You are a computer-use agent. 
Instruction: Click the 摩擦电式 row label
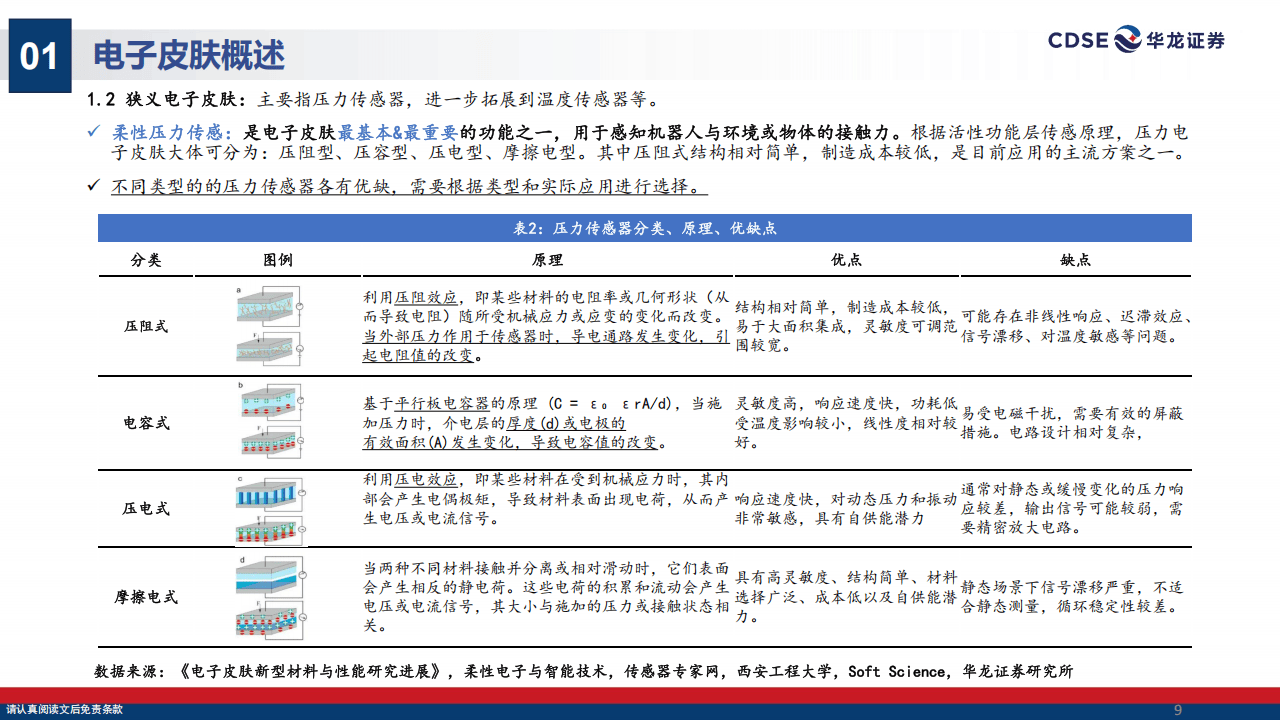146,596
